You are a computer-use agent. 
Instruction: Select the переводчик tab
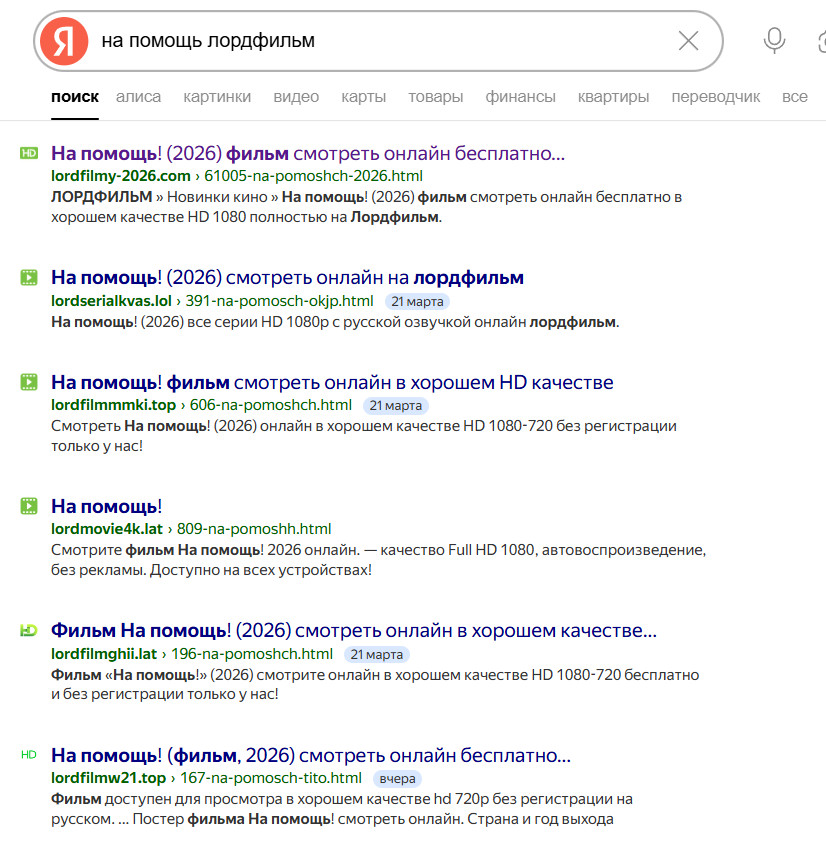click(x=716, y=97)
